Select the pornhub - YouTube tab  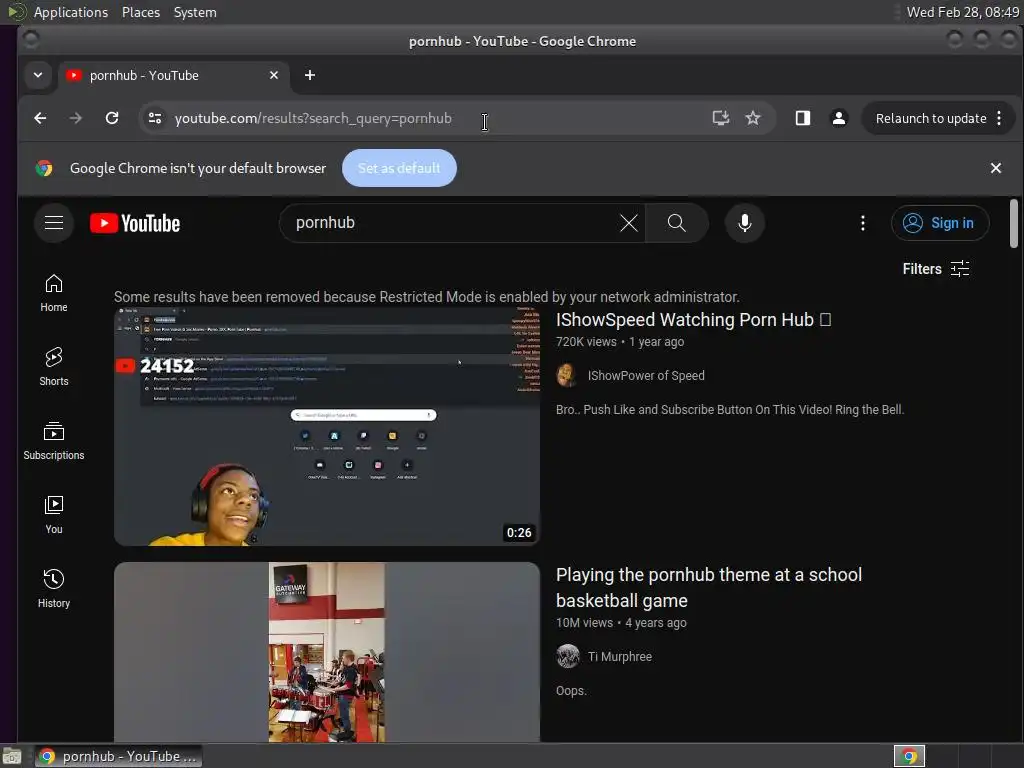pos(173,75)
